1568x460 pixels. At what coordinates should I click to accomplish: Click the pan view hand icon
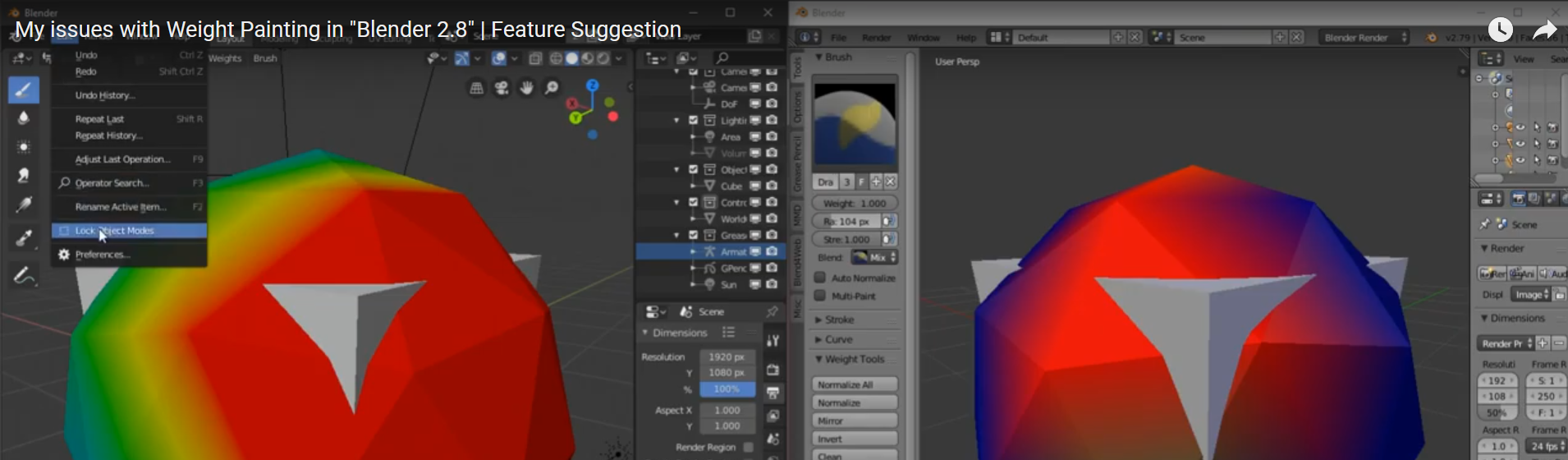pos(526,88)
